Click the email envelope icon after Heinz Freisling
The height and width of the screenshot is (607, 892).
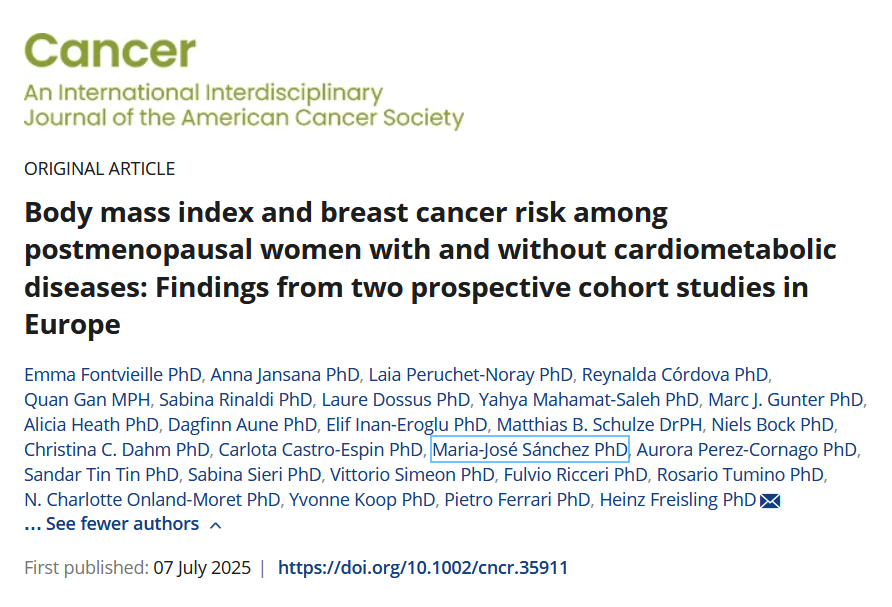point(770,500)
